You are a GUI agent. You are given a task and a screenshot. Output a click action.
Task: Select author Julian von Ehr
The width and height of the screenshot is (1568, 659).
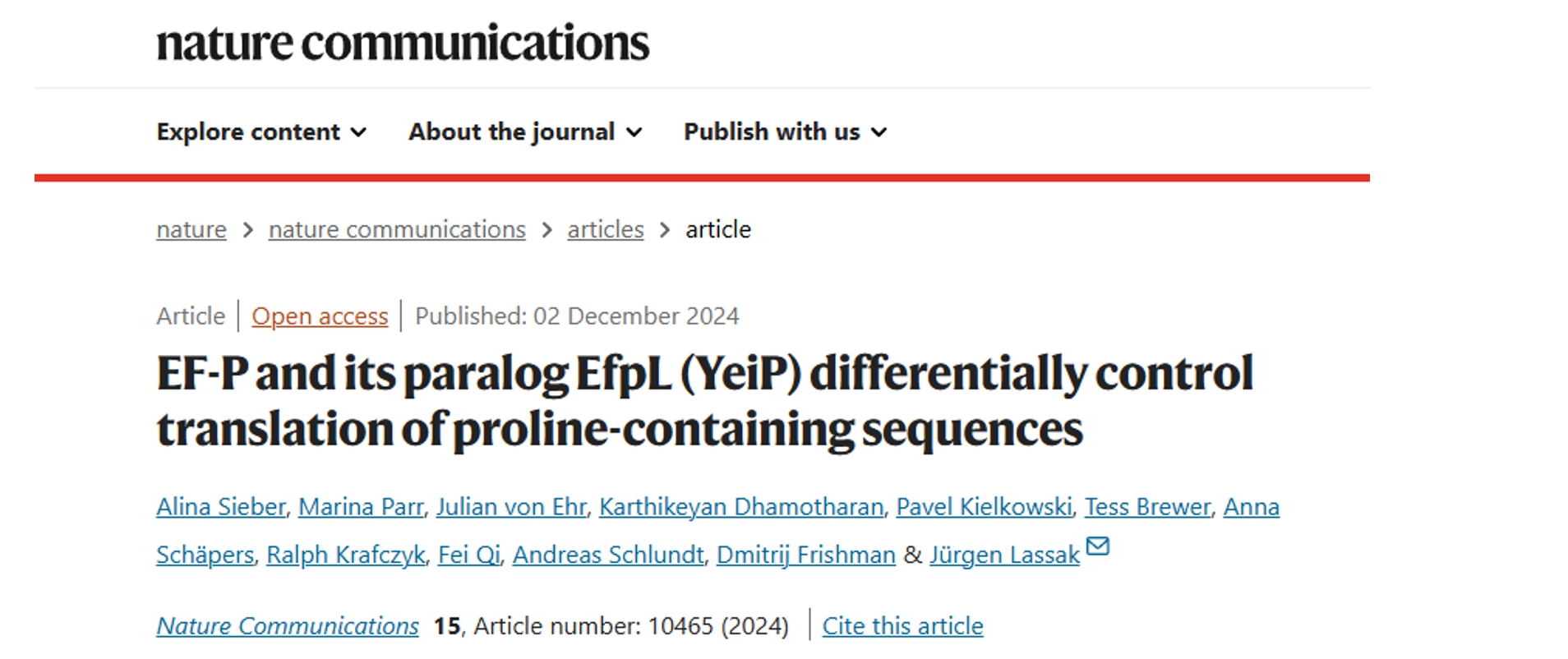(x=511, y=507)
